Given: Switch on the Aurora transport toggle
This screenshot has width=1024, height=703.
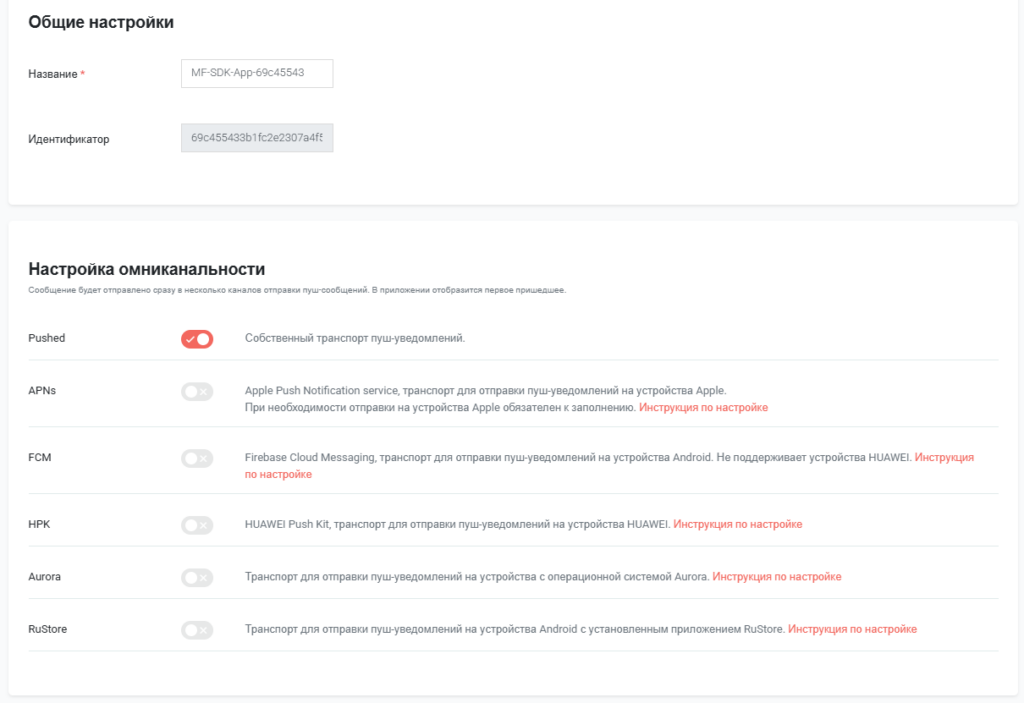Looking at the screenshot, I should 197,577.
